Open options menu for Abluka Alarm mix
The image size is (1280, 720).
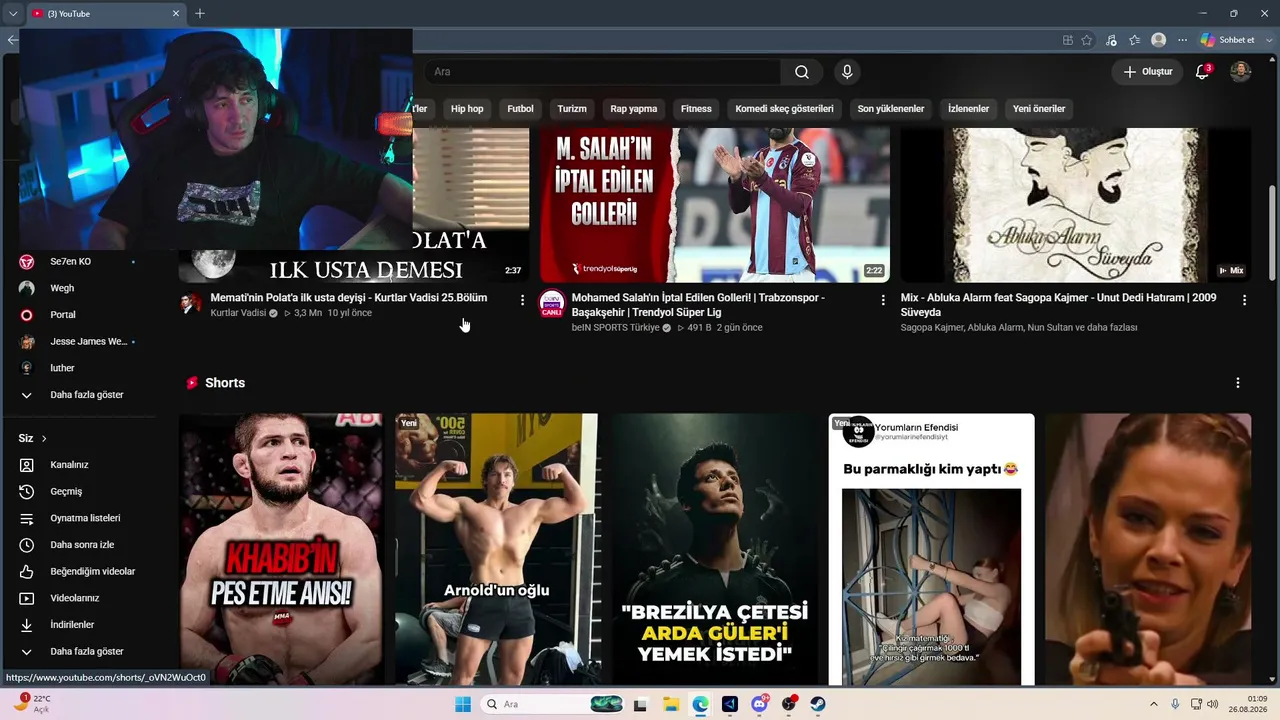click(1244, 300)
